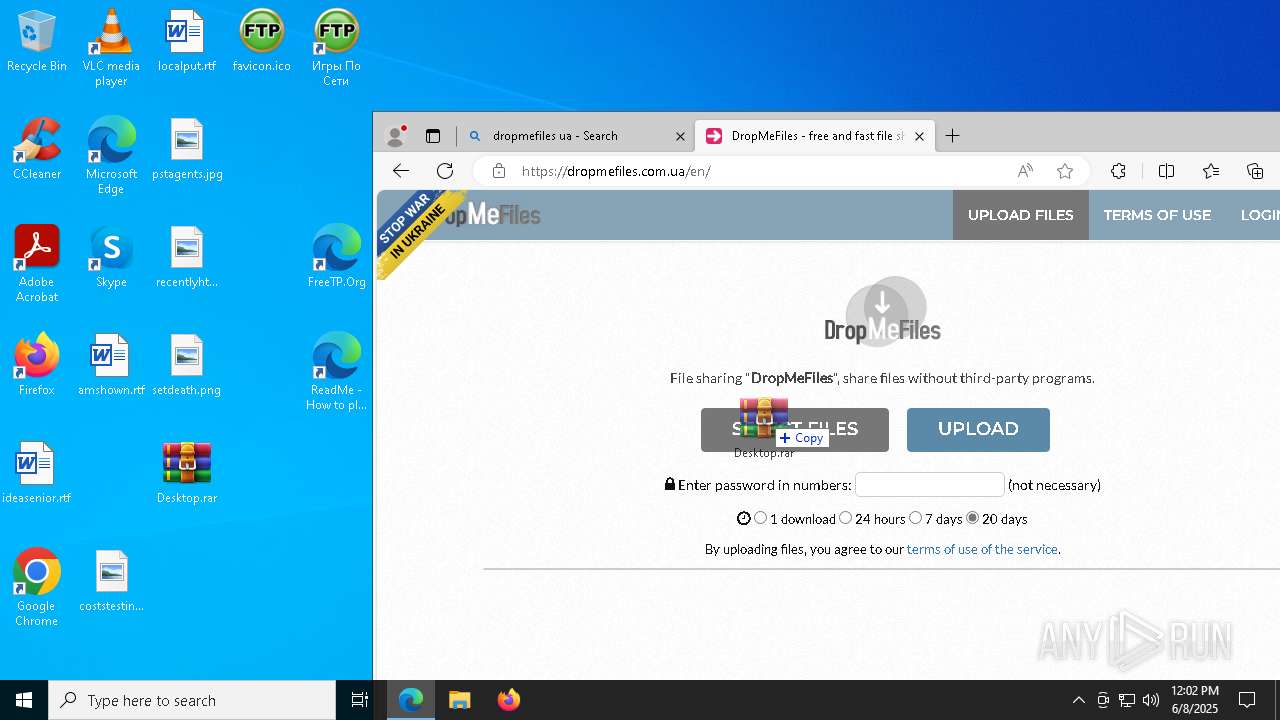Open Task View on taskbar
The width and height of the screenshot is (1280, 720).
(x=360, y=700)
